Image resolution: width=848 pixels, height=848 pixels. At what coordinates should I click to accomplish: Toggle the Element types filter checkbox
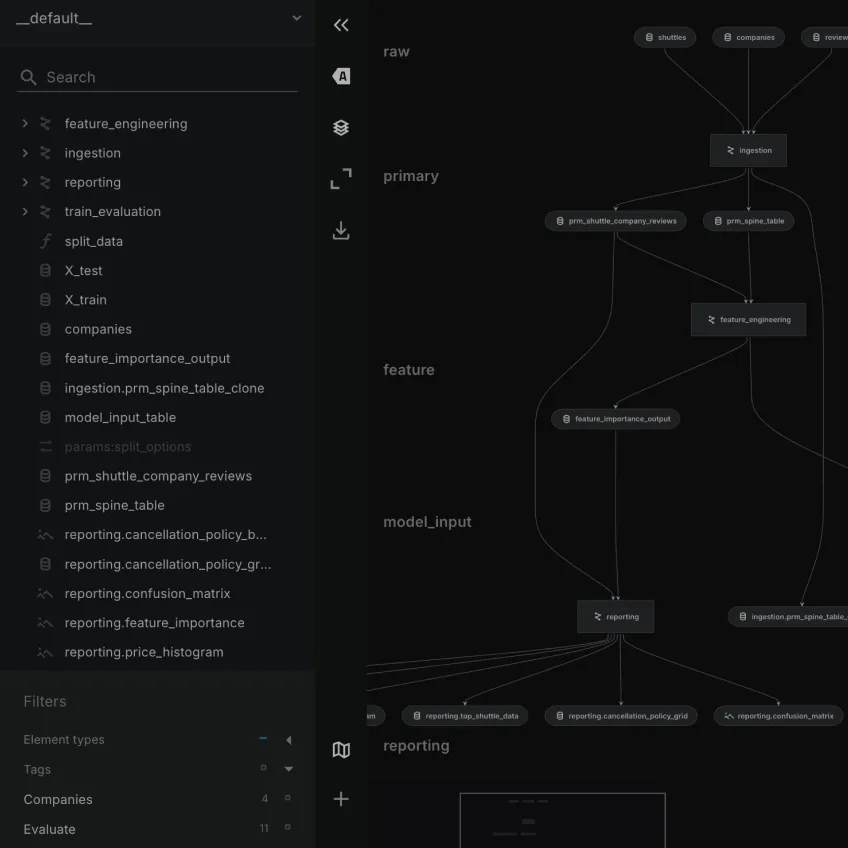pos(262,740)
